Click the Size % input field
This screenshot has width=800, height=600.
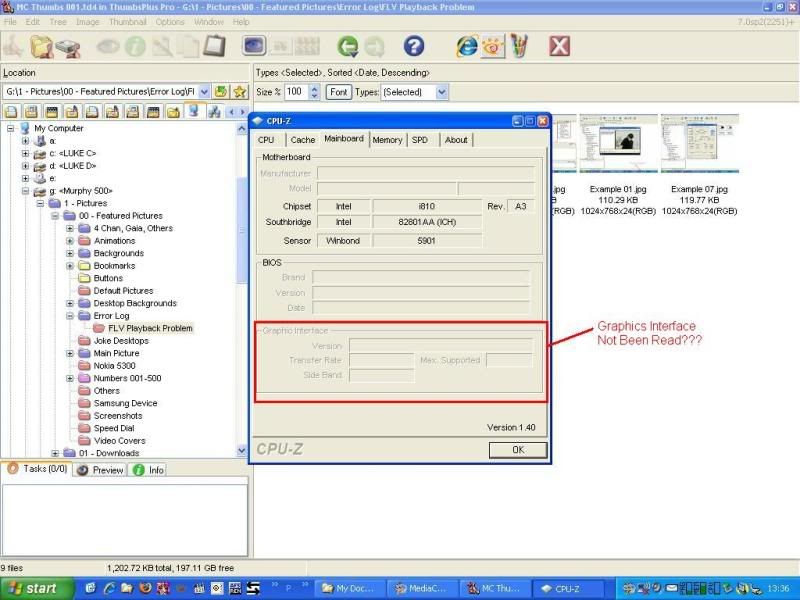click(x=296, y=92)
